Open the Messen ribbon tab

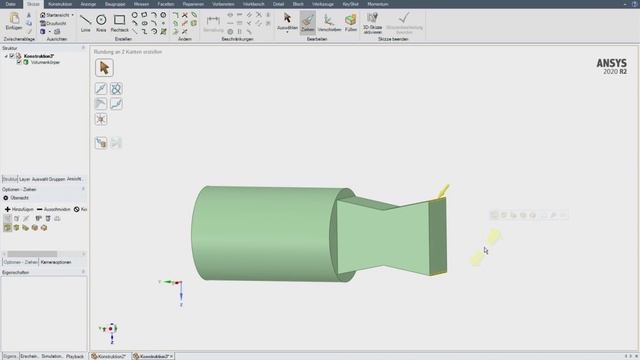point(142,4)
